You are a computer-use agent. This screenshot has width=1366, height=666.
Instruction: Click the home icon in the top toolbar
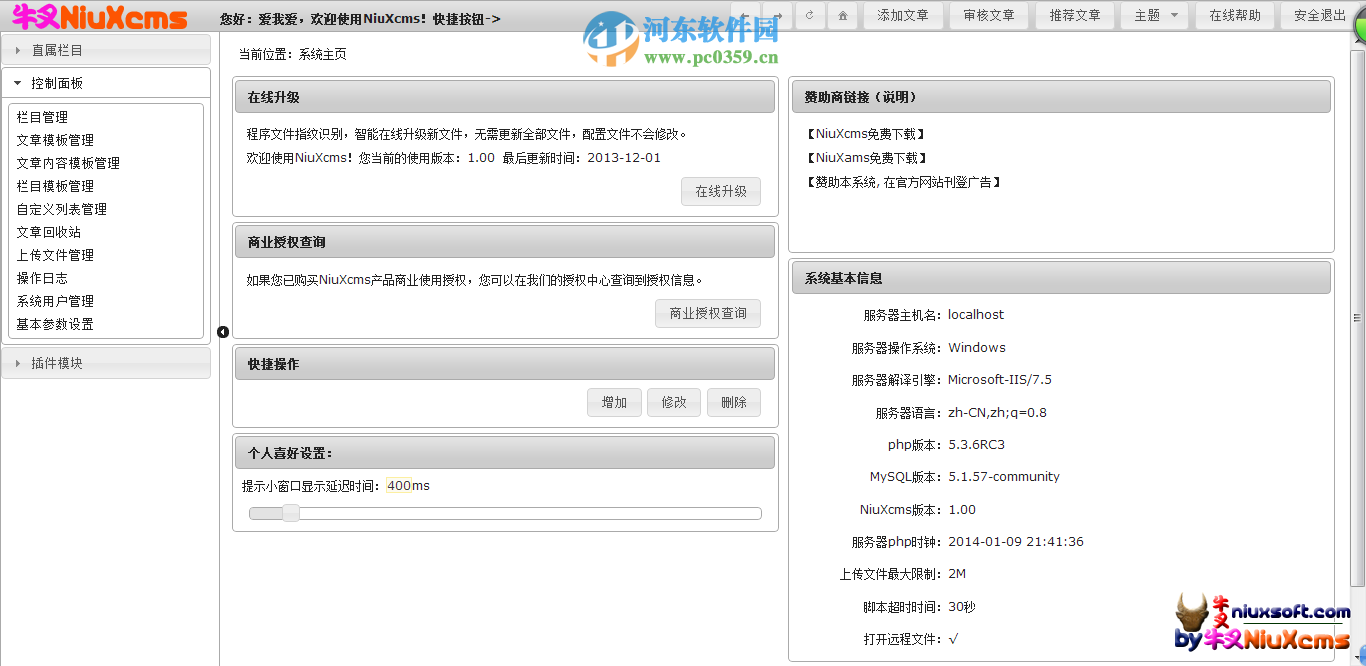(842, 15)
